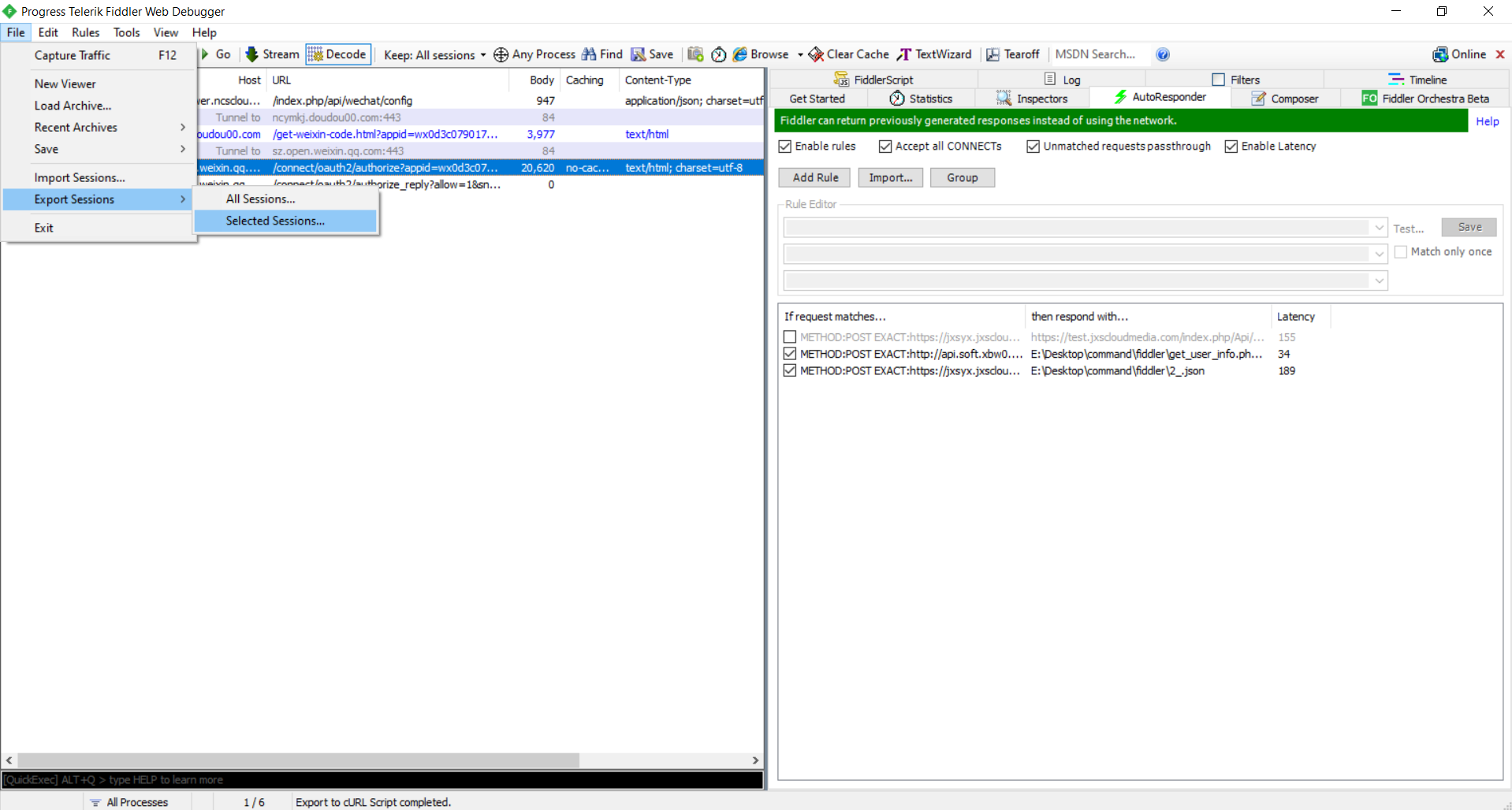Uncheck the rule responding with 2_.json
Screen dimensions: 1512x810
tap(790, 370)
